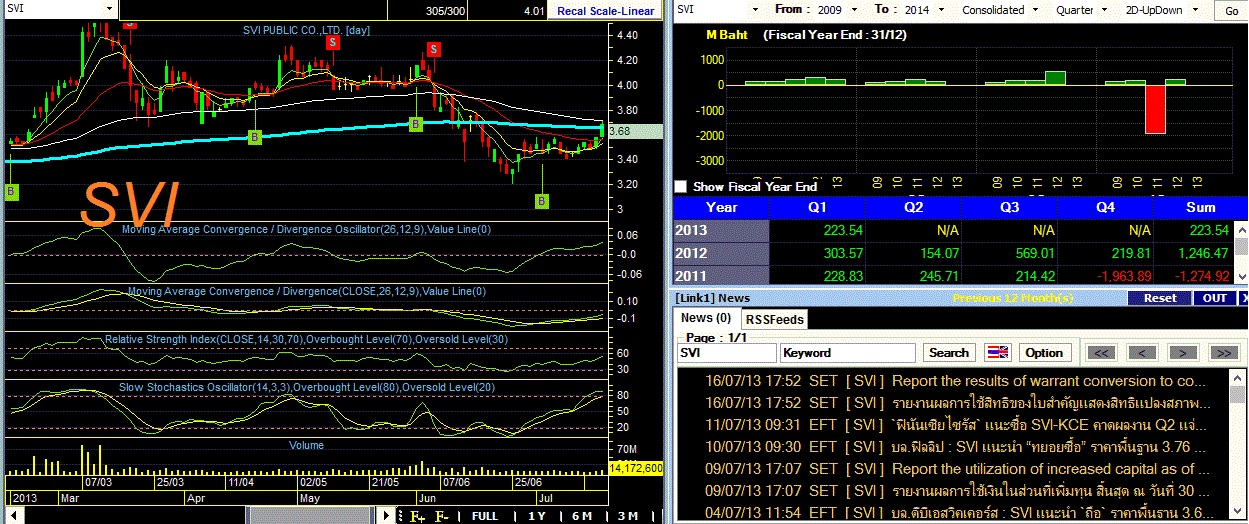Open the SVI symbol dropdown above chart
1249x524 pixels.
point(108,8)
